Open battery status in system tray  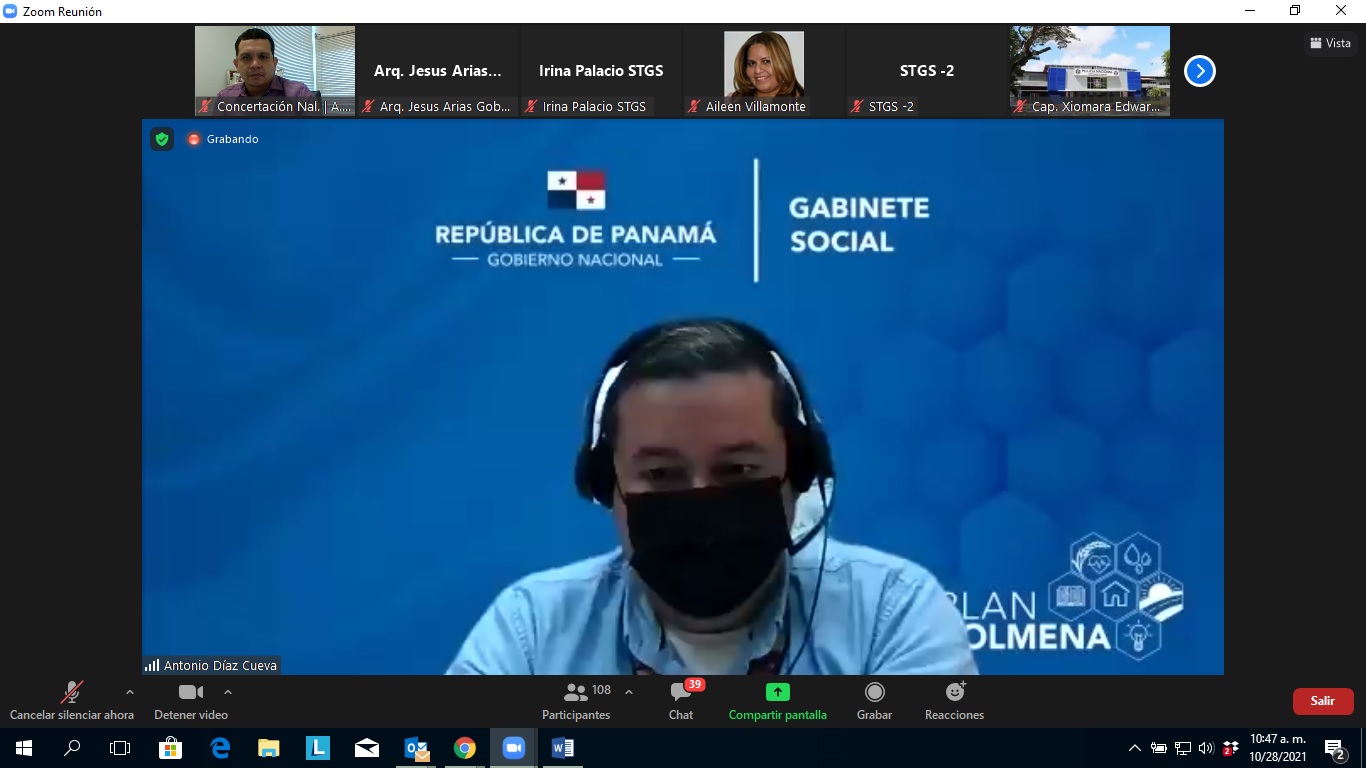(1159, 748)
